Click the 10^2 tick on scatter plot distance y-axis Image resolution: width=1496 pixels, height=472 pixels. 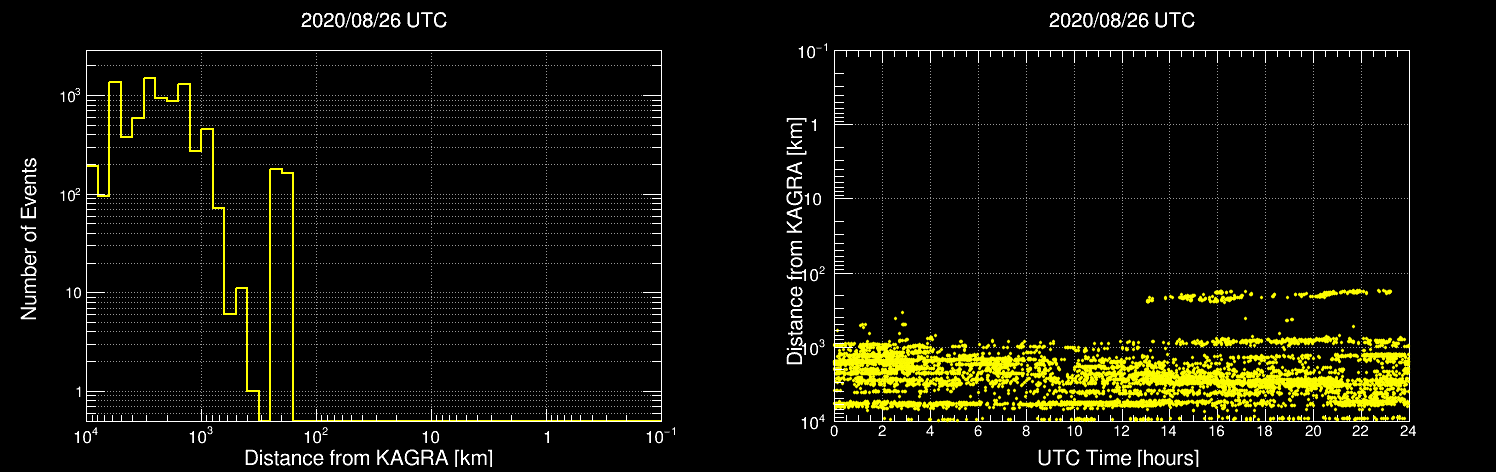[815, 272]
